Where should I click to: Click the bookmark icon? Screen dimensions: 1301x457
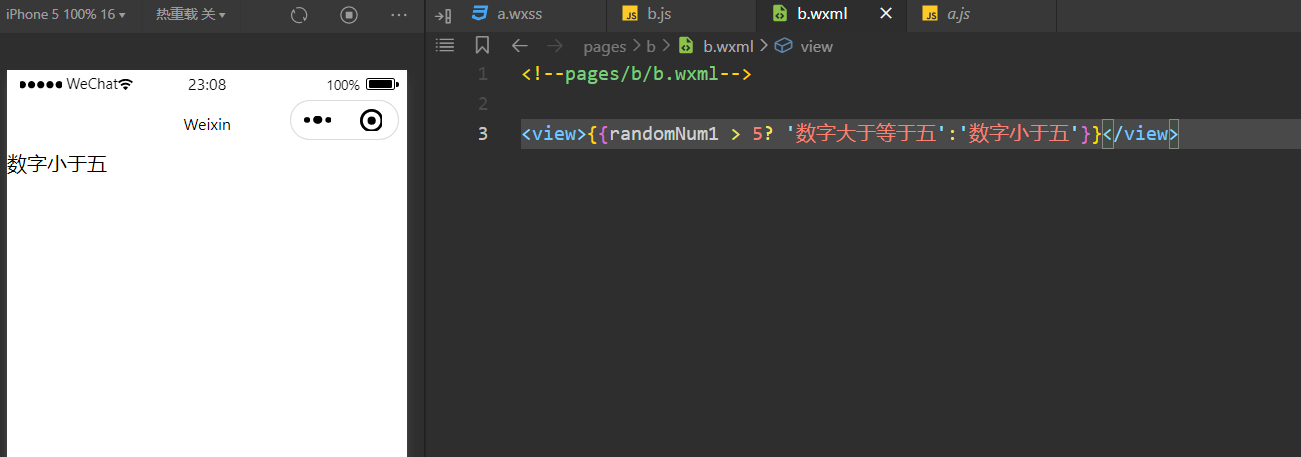482,45
